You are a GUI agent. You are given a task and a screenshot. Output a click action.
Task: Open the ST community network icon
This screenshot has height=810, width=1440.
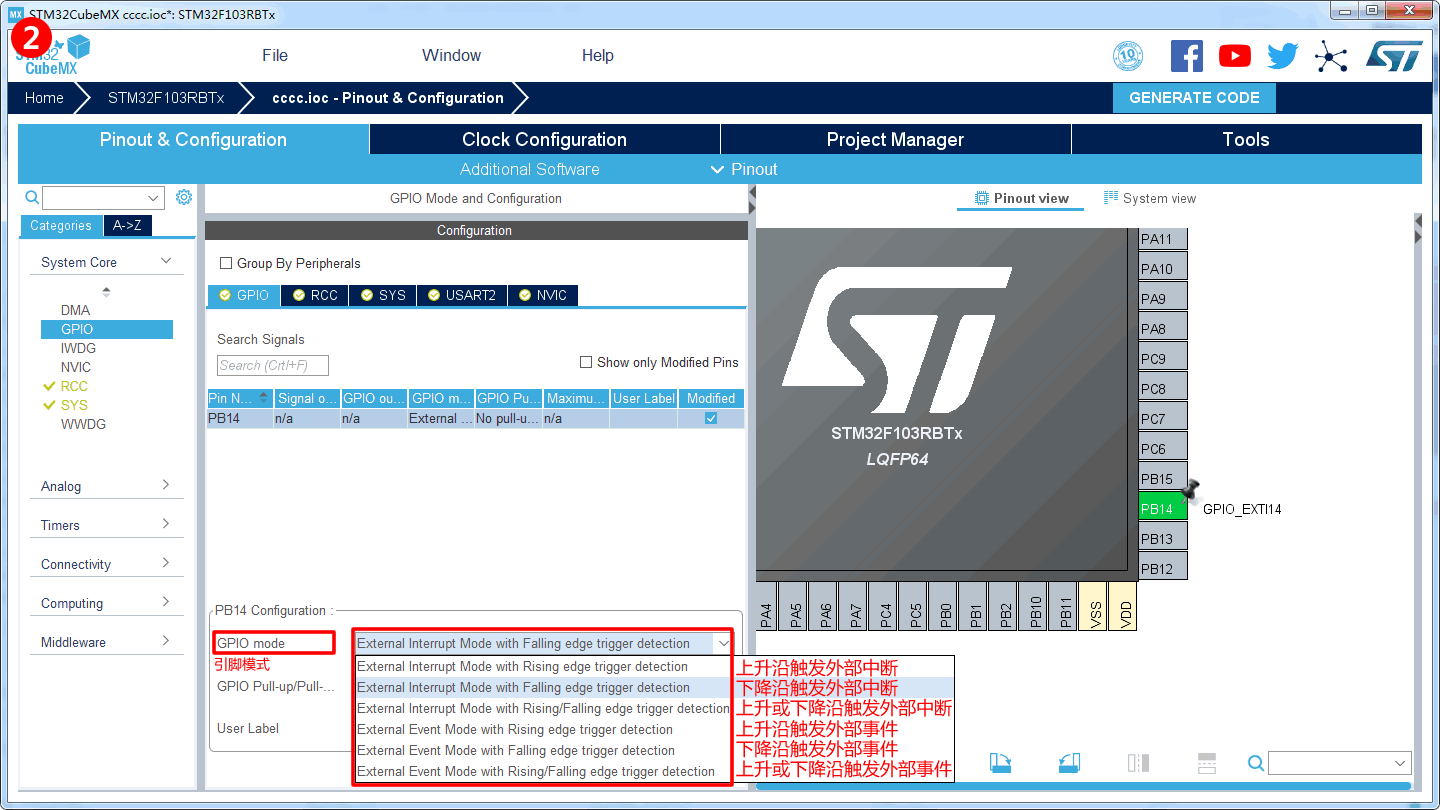1331,56
